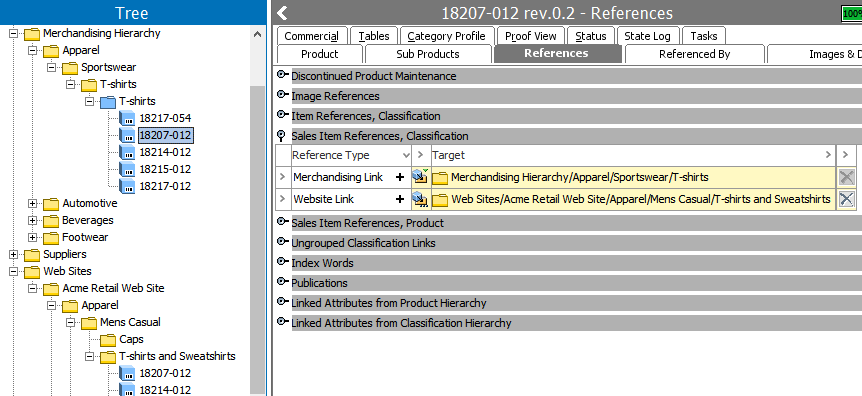Collapse the Sportswear tree node
The height and width of the screenshot is (396, 862).
pyautogui.click(x=52, y=68)
